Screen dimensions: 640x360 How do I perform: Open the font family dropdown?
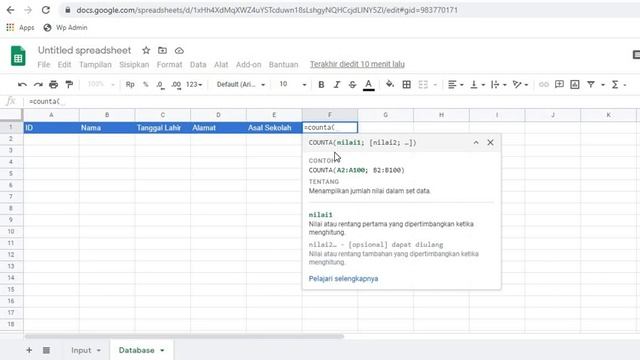[241, 84]
